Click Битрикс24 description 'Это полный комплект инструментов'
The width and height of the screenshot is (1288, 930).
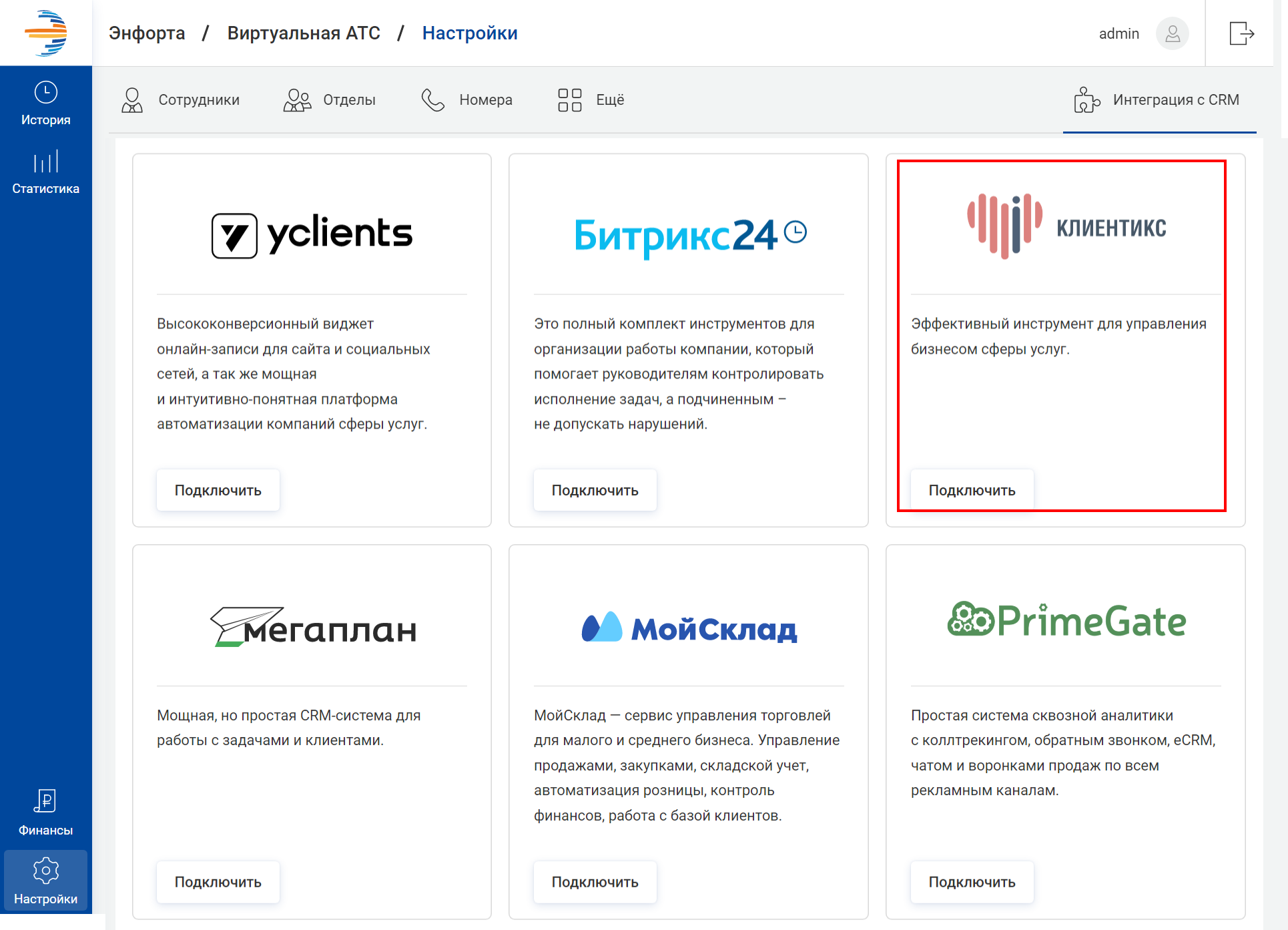tap(679, 374)
